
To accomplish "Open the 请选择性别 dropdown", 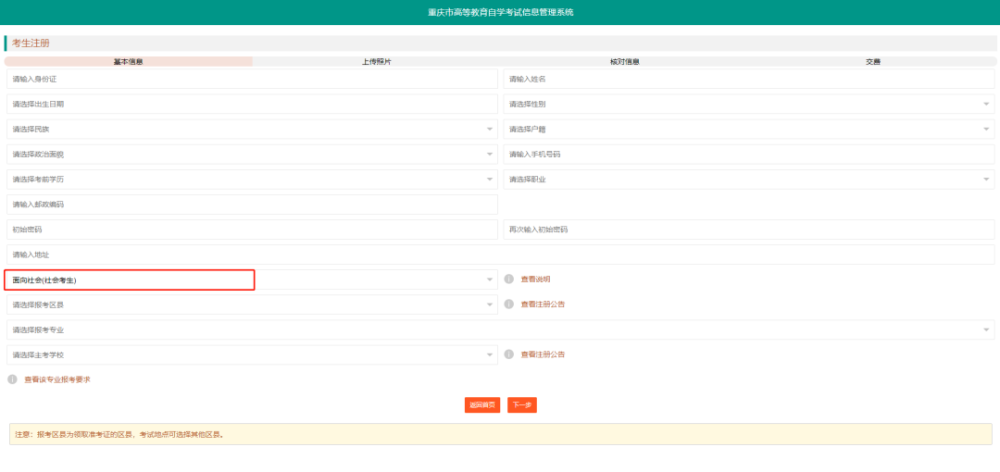I will (749, 104).
